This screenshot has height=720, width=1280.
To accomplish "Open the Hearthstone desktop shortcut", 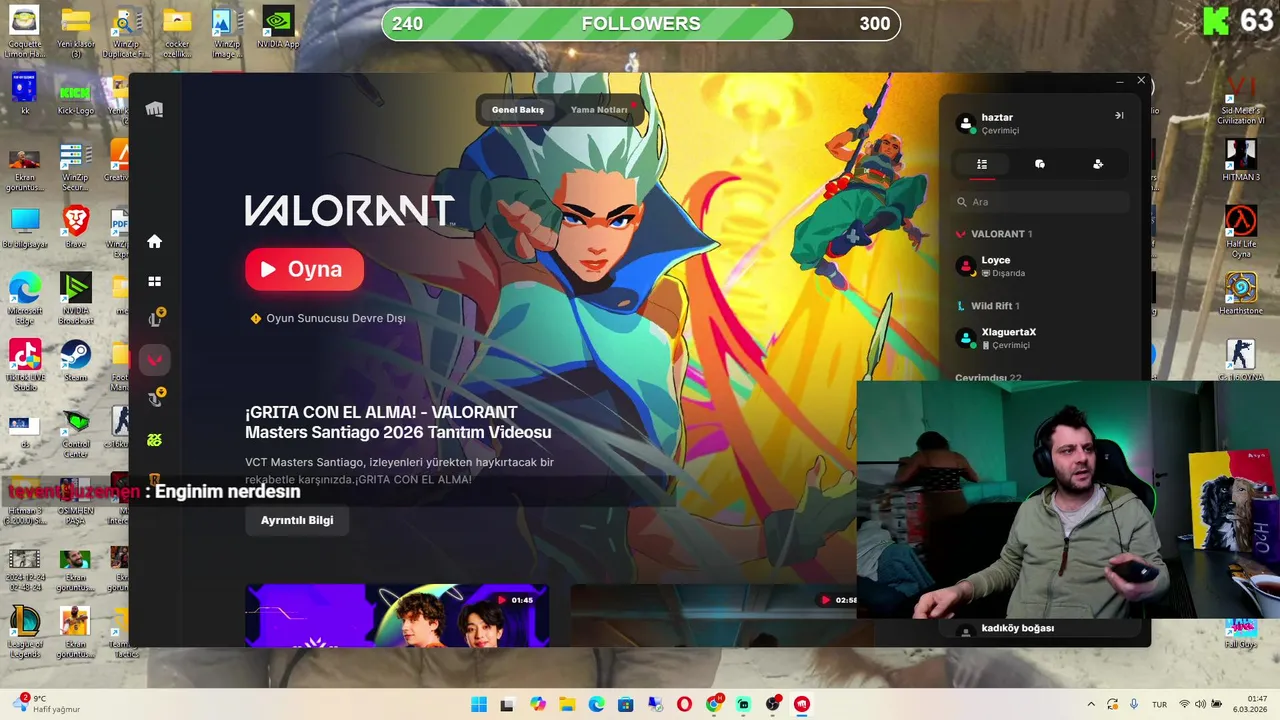I will pyautogui.click(x=1241, y=293).
